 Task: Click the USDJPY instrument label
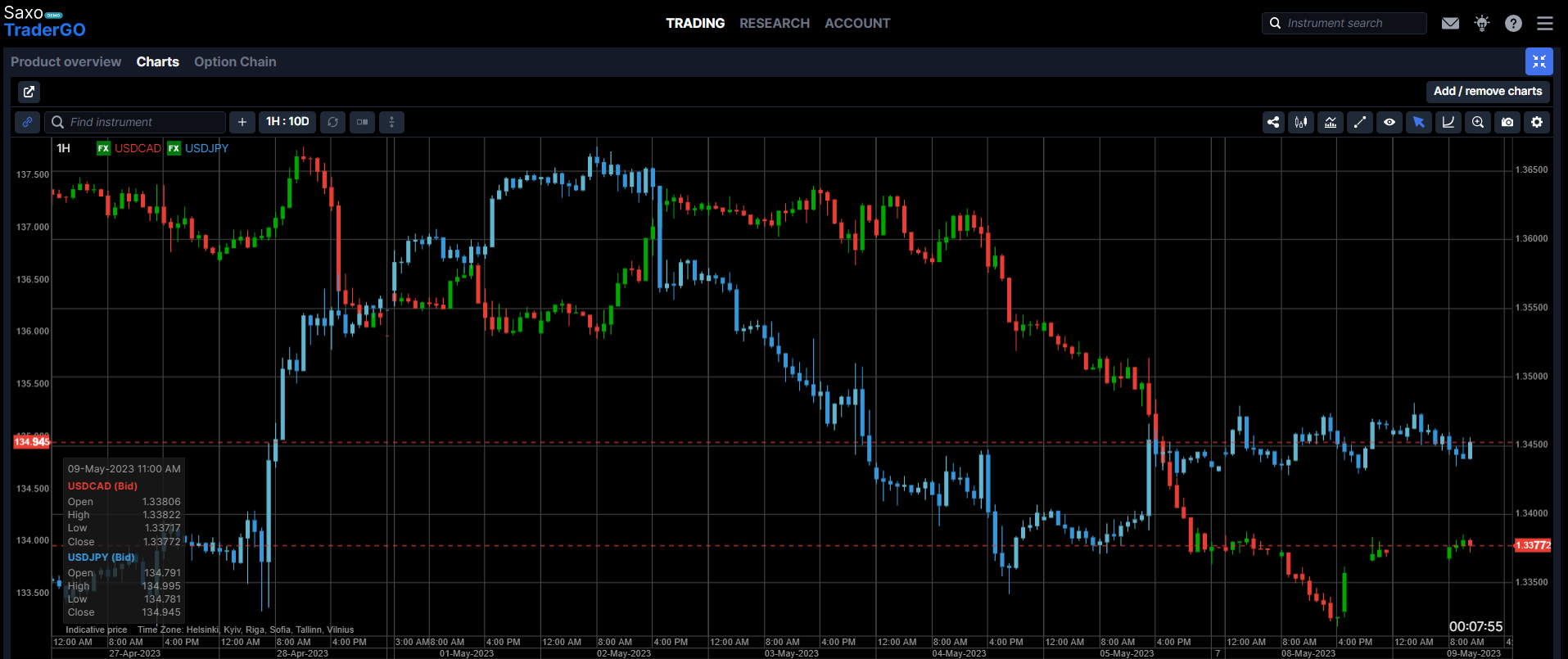(x=206, y=148)
